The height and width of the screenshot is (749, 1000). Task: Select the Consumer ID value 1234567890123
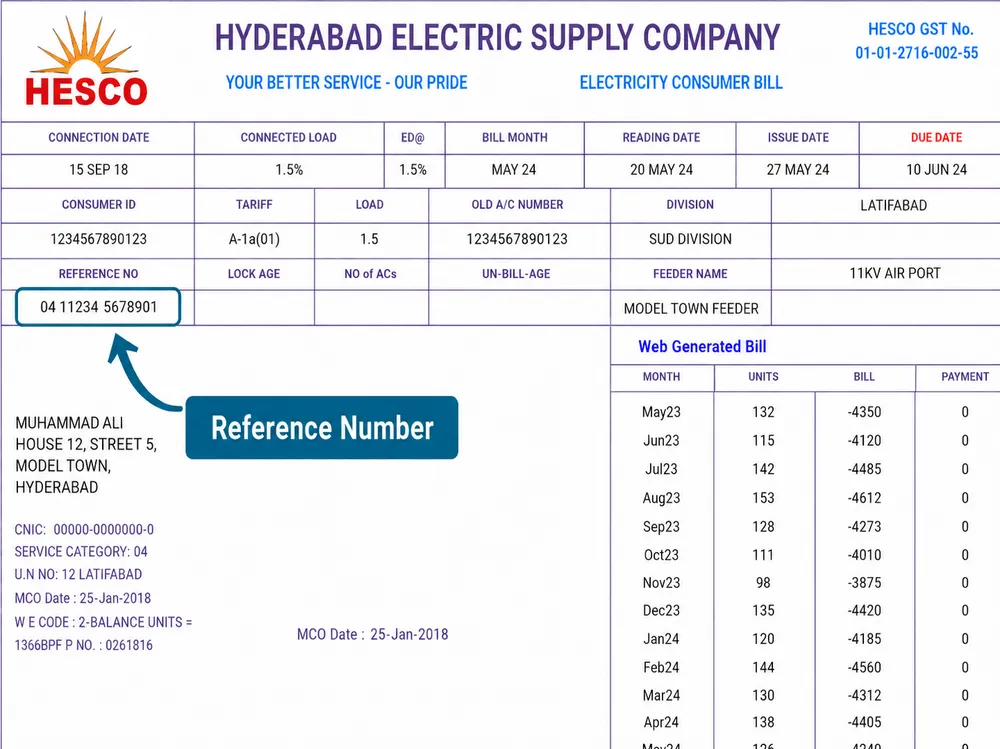[x=98, y=239]
